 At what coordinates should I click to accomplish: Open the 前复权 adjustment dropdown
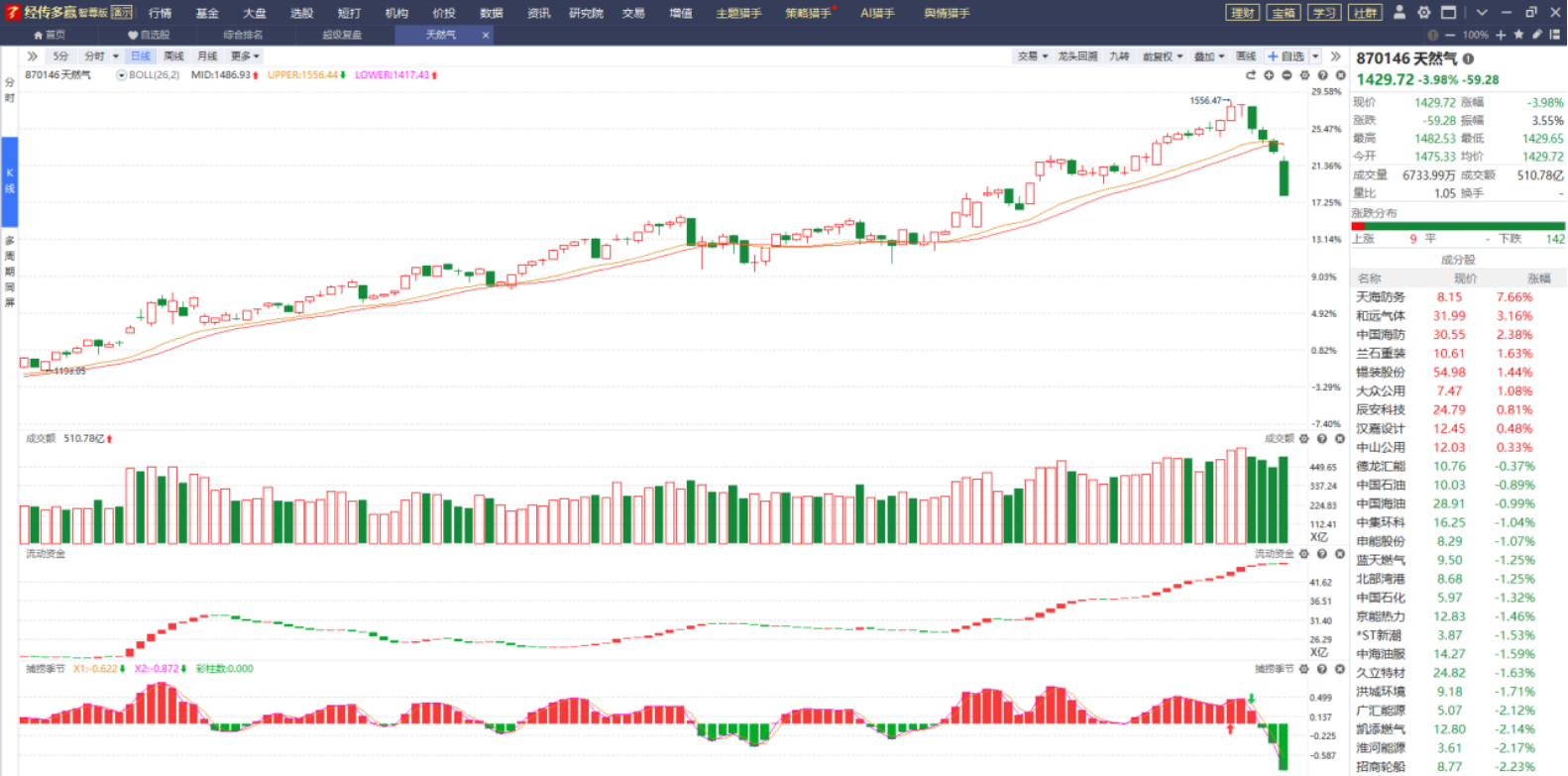tap(1162, 56)
